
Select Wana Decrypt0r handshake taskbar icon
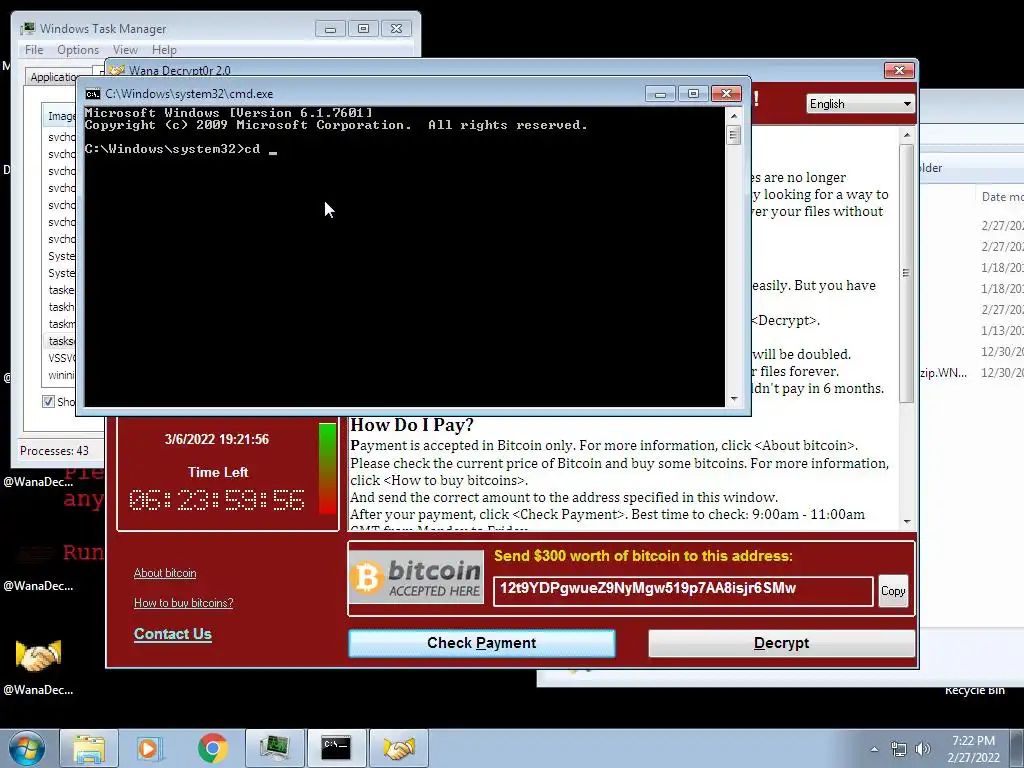pyautogui.click(x=399, y=748)
